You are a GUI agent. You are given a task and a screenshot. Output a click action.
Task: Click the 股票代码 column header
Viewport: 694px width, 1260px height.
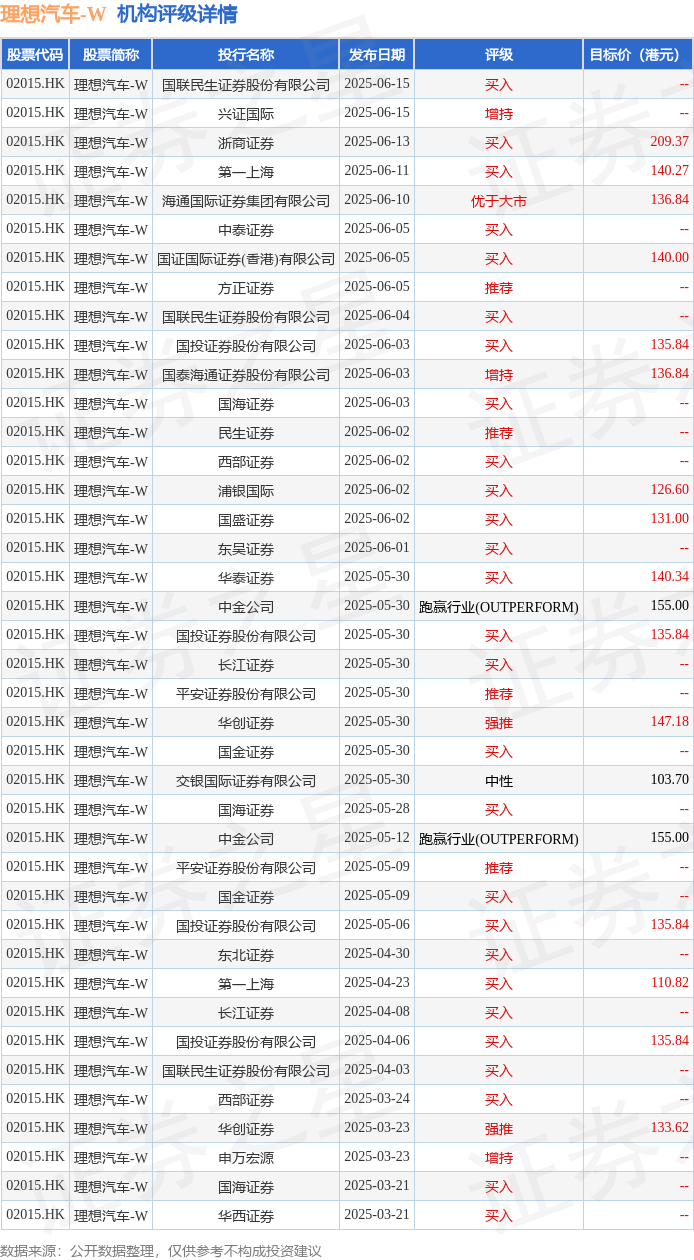point(35,55)
